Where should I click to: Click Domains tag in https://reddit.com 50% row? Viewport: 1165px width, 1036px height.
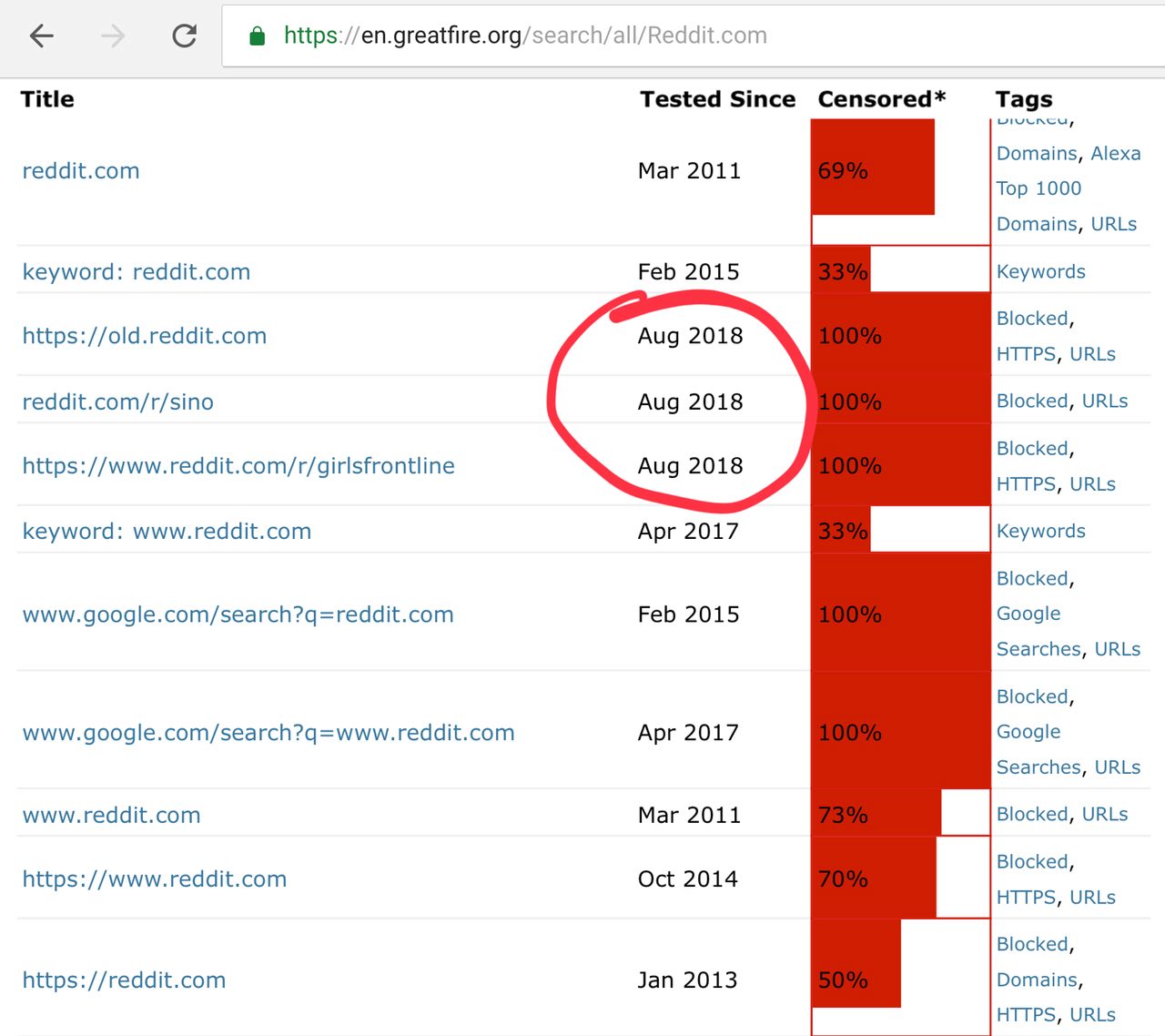click(1038, 980)
